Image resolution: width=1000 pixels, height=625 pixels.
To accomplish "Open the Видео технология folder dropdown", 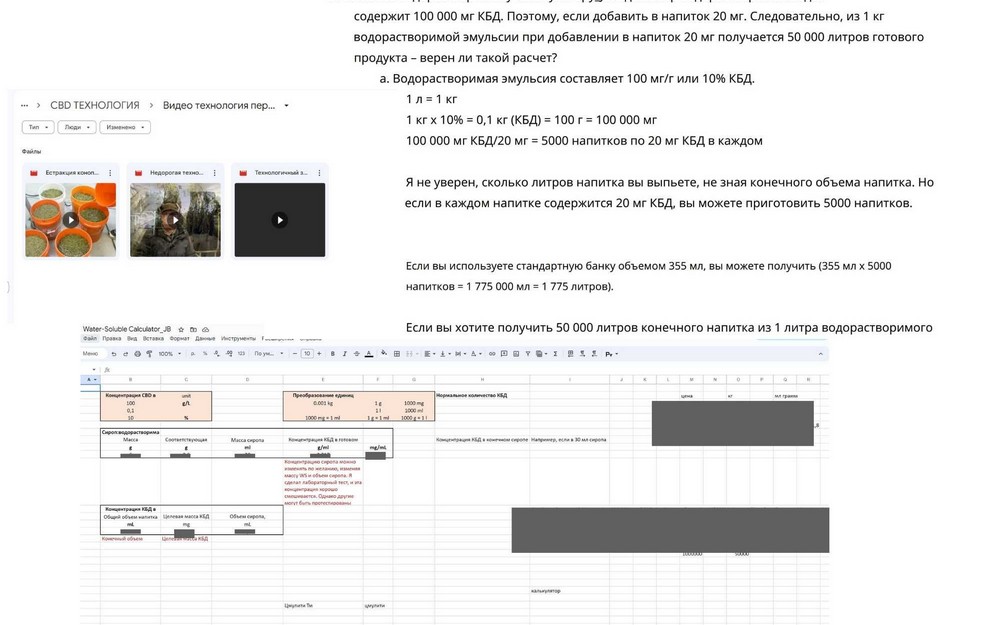I will [286, 106].
